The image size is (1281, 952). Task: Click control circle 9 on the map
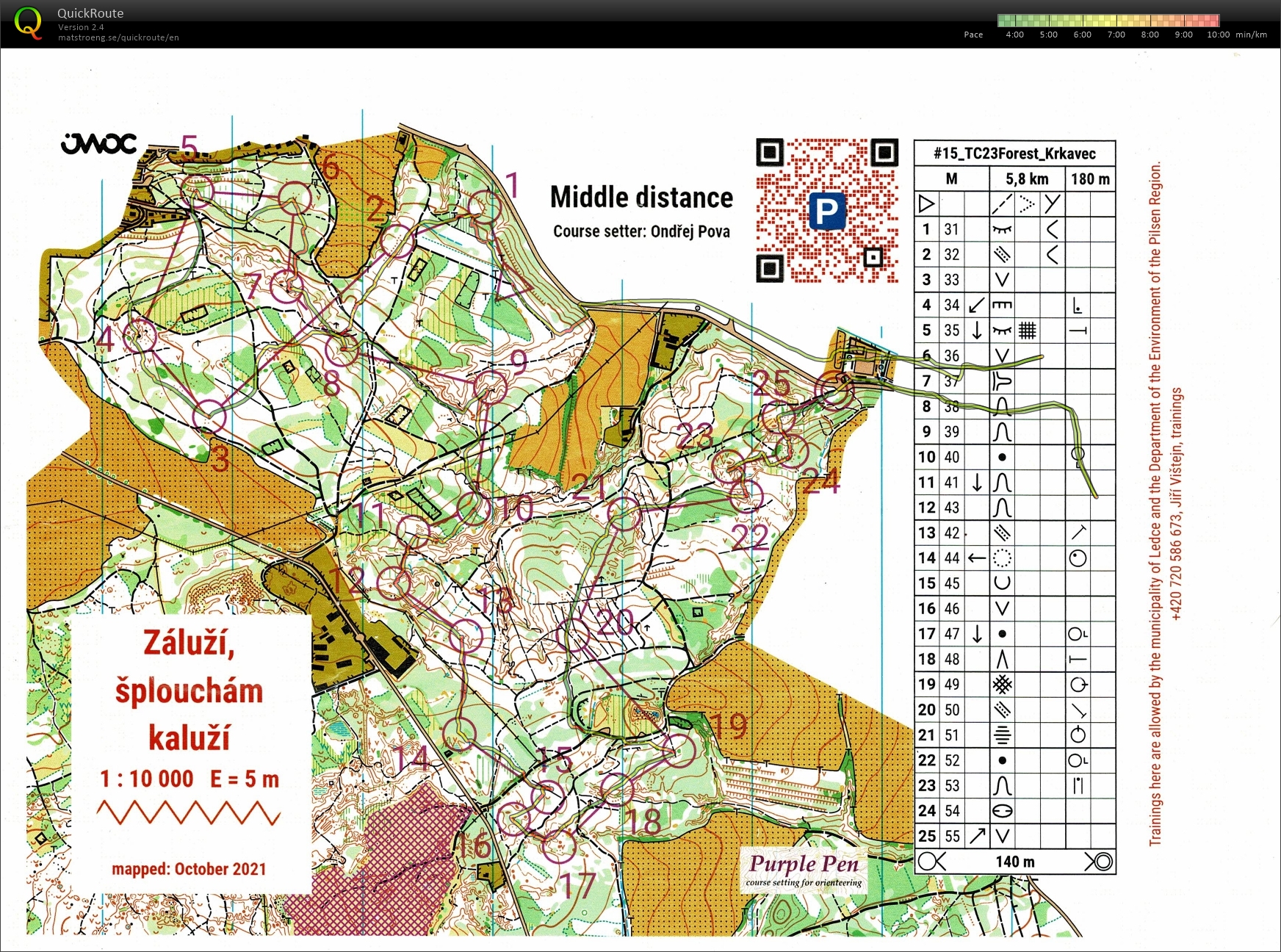(491, 386)
